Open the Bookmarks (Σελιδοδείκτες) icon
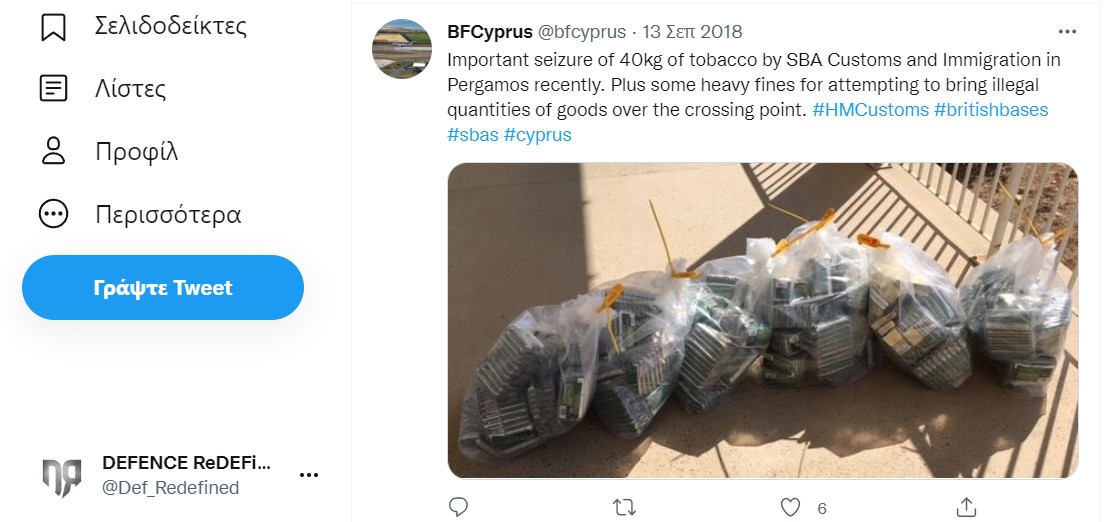 click(x=52, y=26)
